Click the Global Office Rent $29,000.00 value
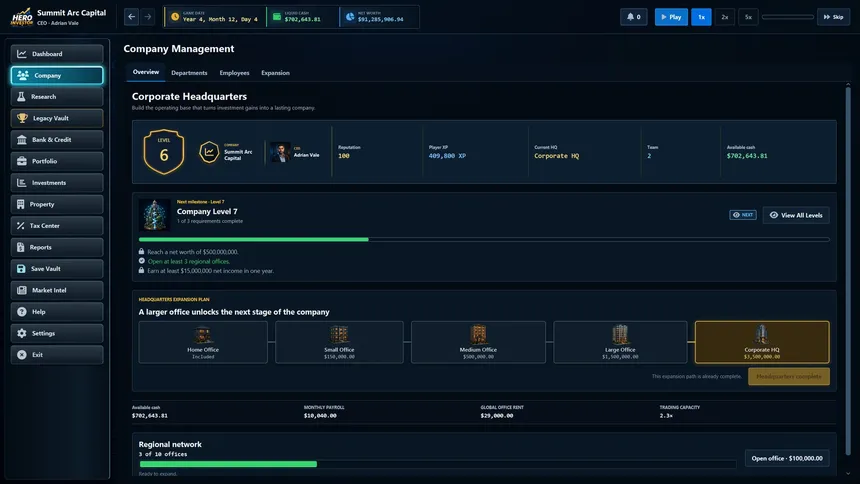The width and height of the screenshot is (860, 484). pos(496,415)
